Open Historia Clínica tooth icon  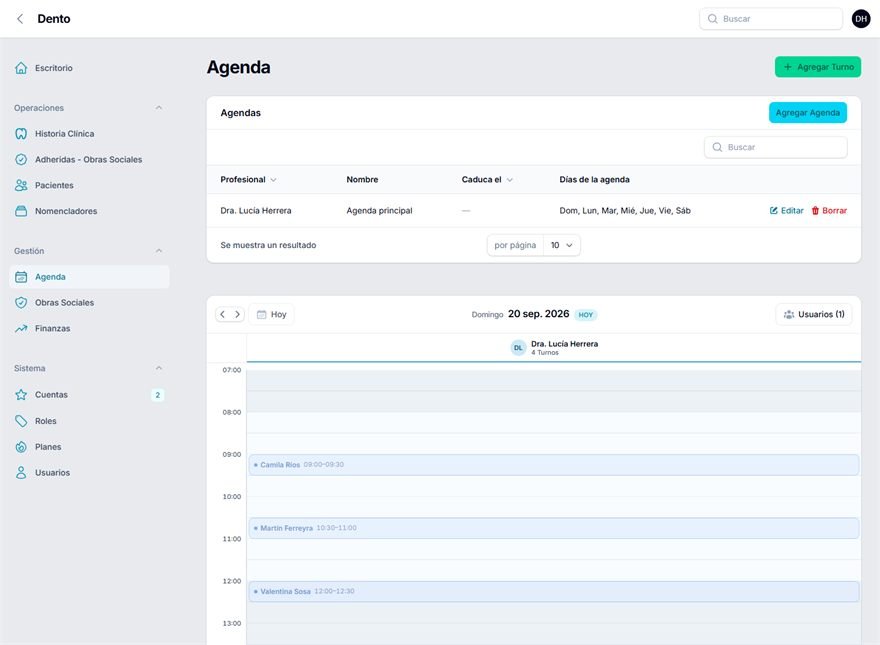[x=21, y=134]
